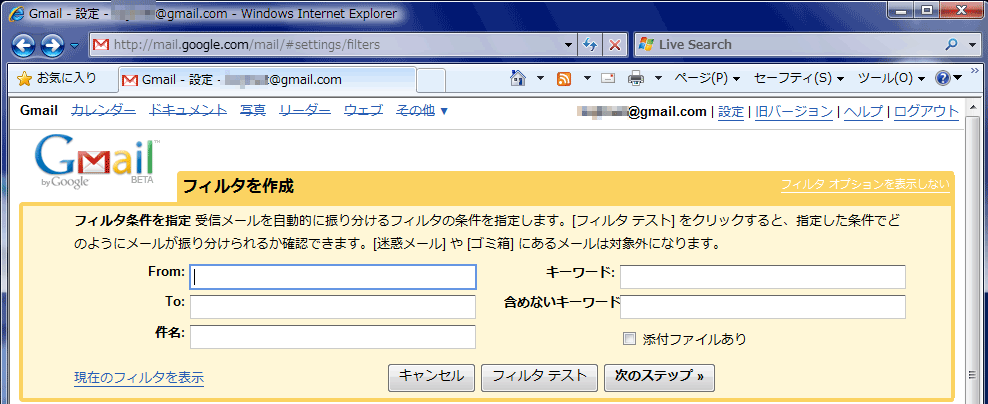The image size is (988, 404).
Task: Click the 設定 link
Action: tap(731, 112)
